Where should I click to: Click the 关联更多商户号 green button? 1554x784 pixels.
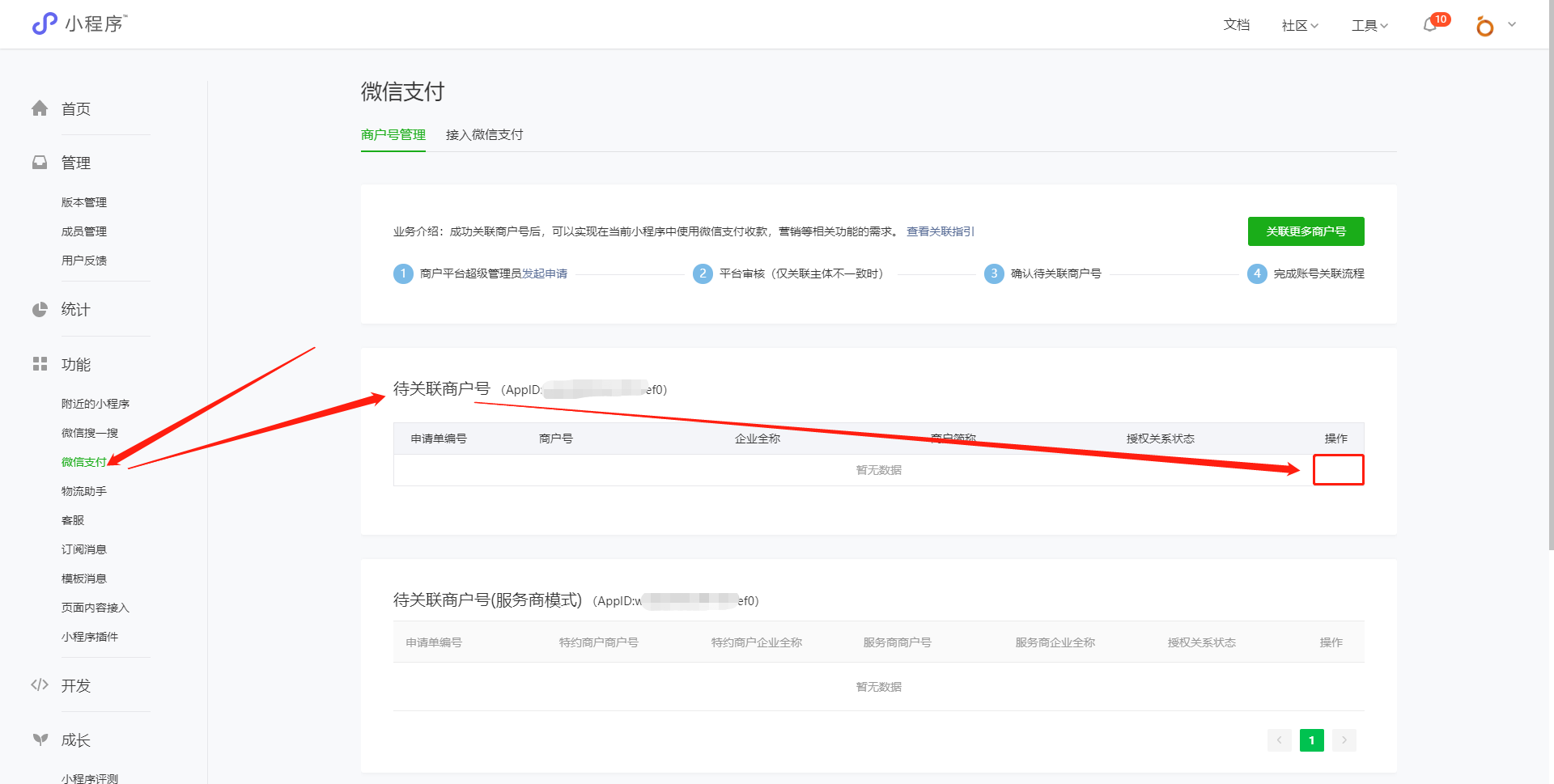point(1306,231)
